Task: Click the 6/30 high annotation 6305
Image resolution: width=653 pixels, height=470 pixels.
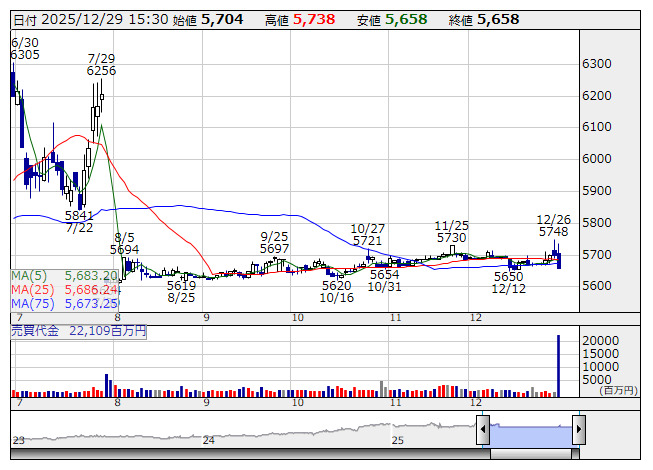Action: pyautogui.click(x=25, y=55)
